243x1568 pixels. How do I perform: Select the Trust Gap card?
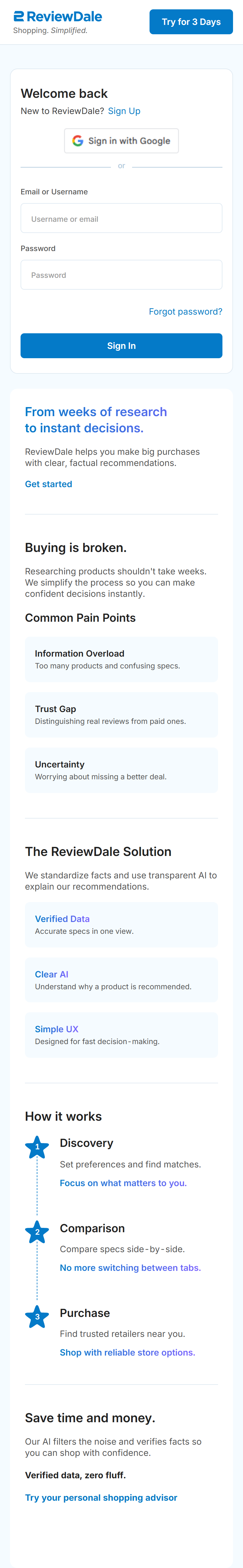[121, 715]
